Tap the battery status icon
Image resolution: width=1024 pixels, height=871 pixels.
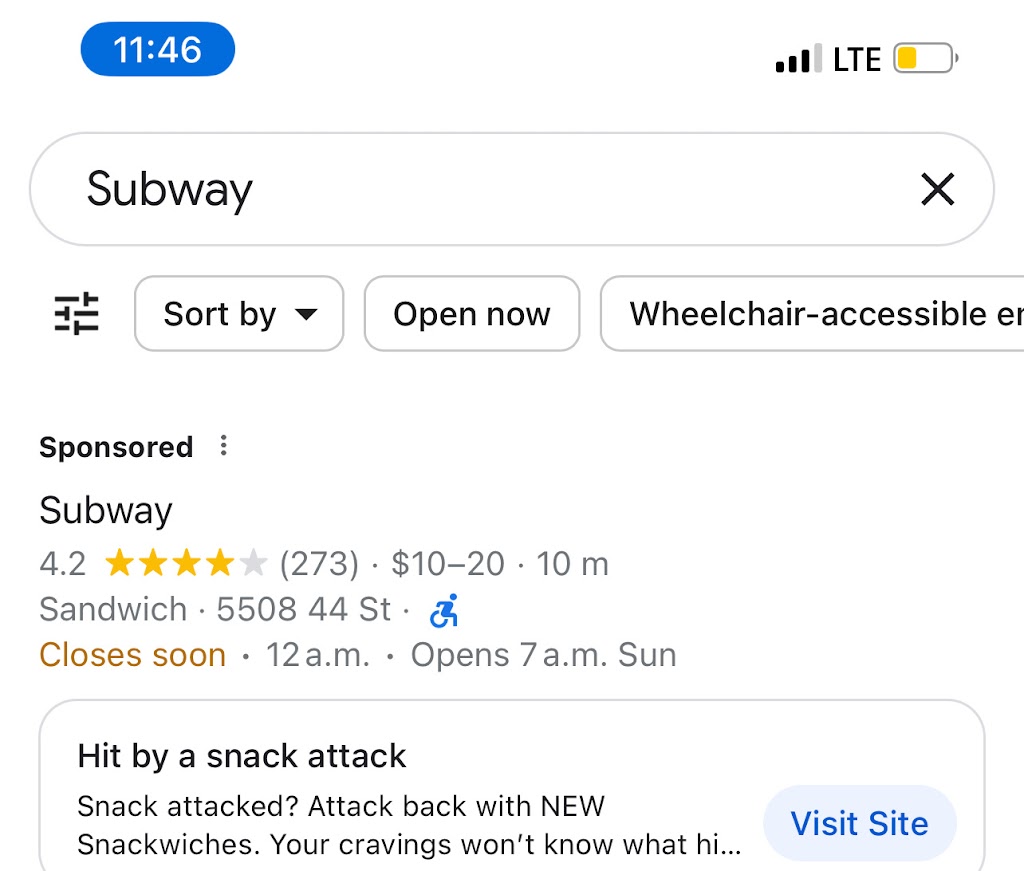click(925, 58)
